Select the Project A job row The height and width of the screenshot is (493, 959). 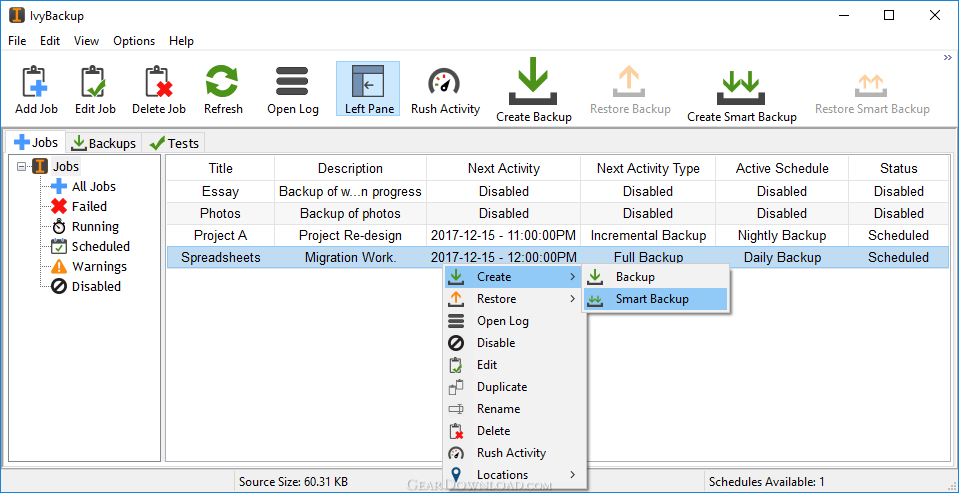tap(558, 235)
